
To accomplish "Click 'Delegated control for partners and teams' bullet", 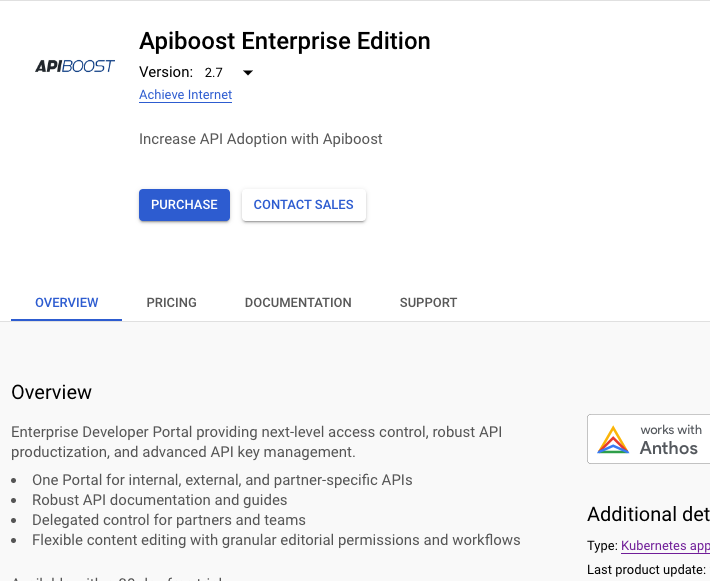I will [168, 520].
